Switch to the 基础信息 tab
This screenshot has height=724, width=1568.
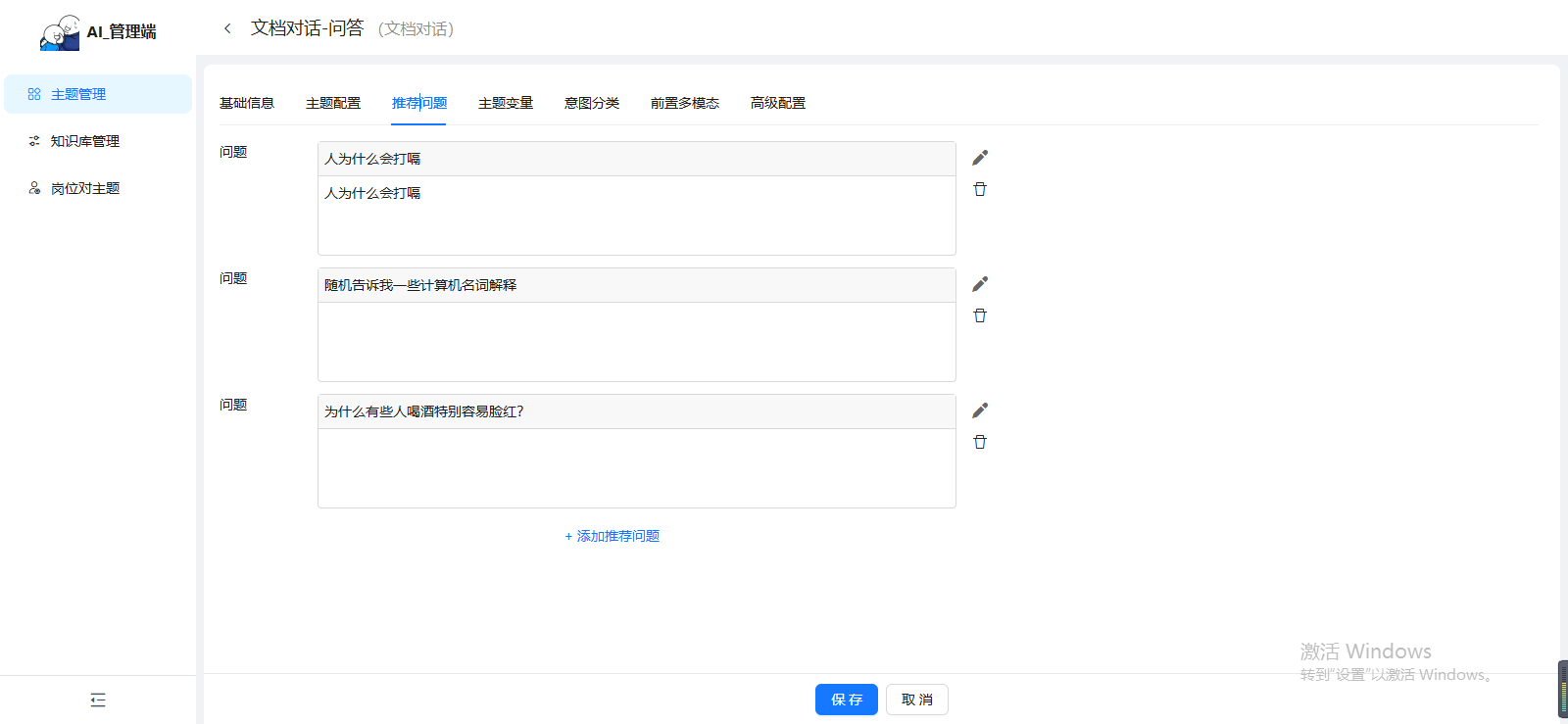[x=247, y=103]
